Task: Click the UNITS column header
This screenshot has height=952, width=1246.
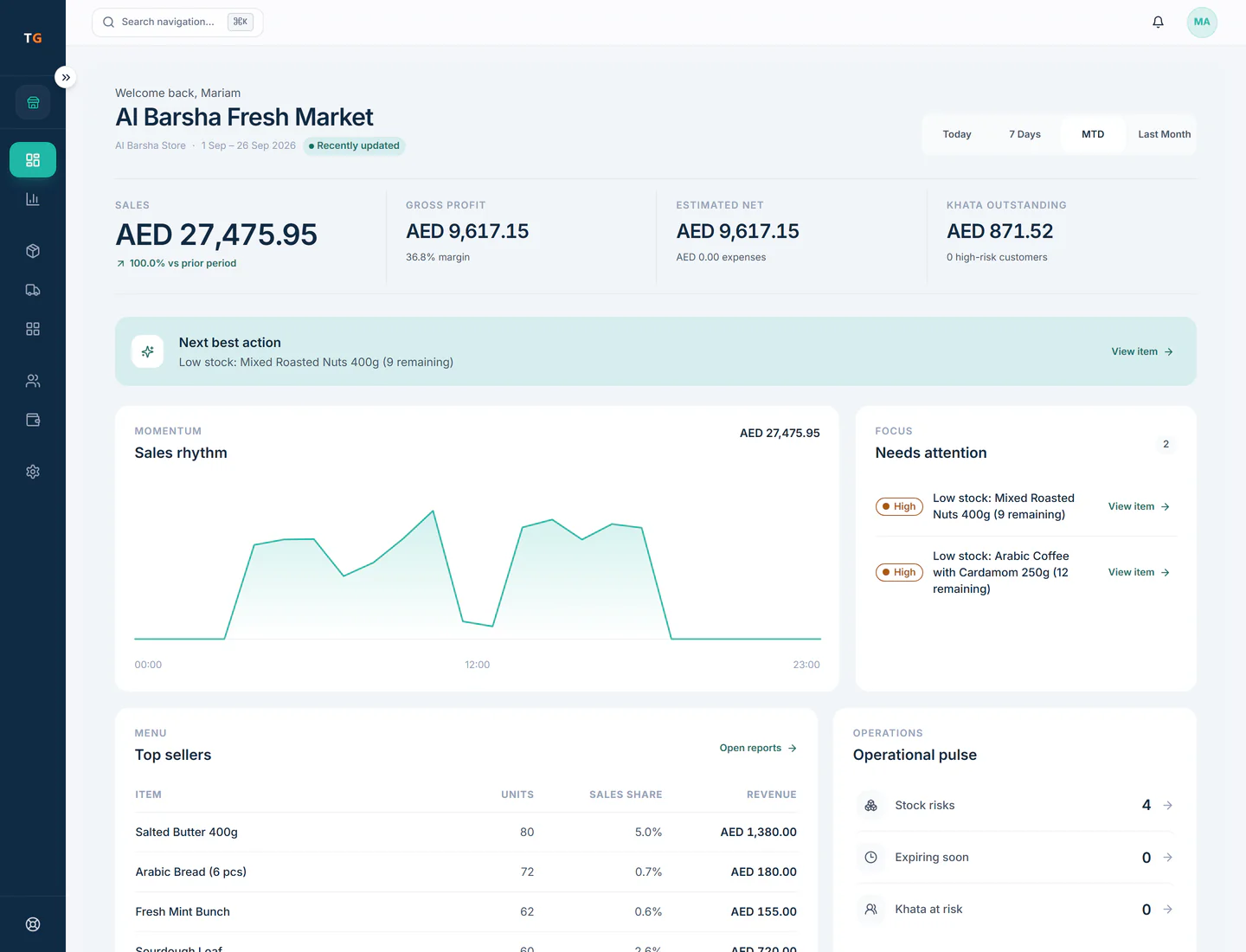Action: 517,794
